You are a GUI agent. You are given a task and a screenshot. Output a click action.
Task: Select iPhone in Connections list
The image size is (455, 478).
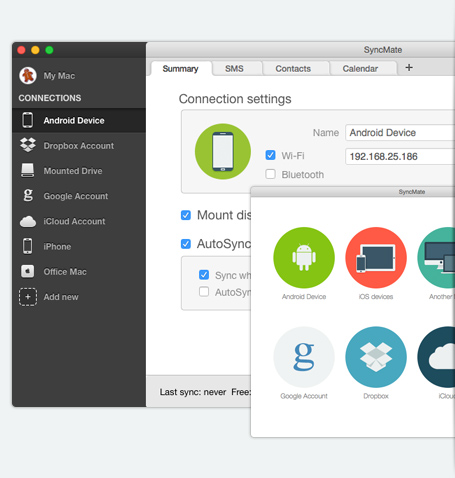[x=79, y=247]
